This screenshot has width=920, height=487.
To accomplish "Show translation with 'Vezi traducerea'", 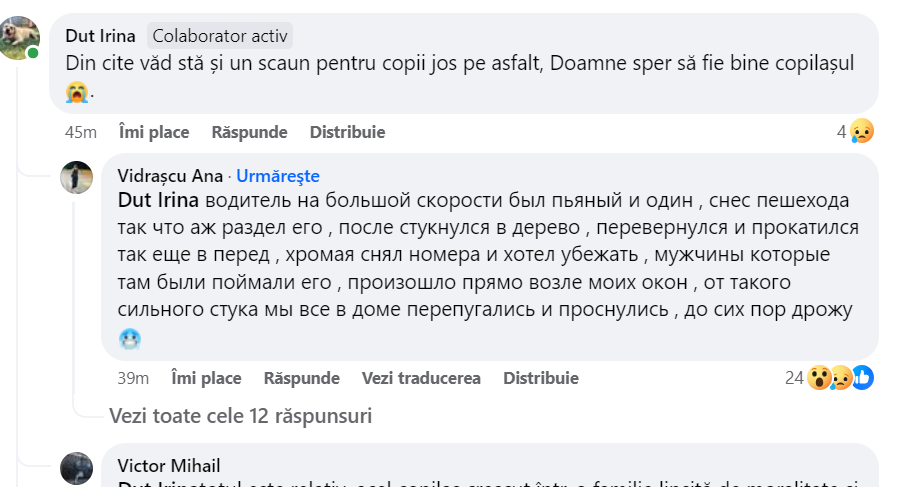I will pyautogui.click(x=421, y=378).
